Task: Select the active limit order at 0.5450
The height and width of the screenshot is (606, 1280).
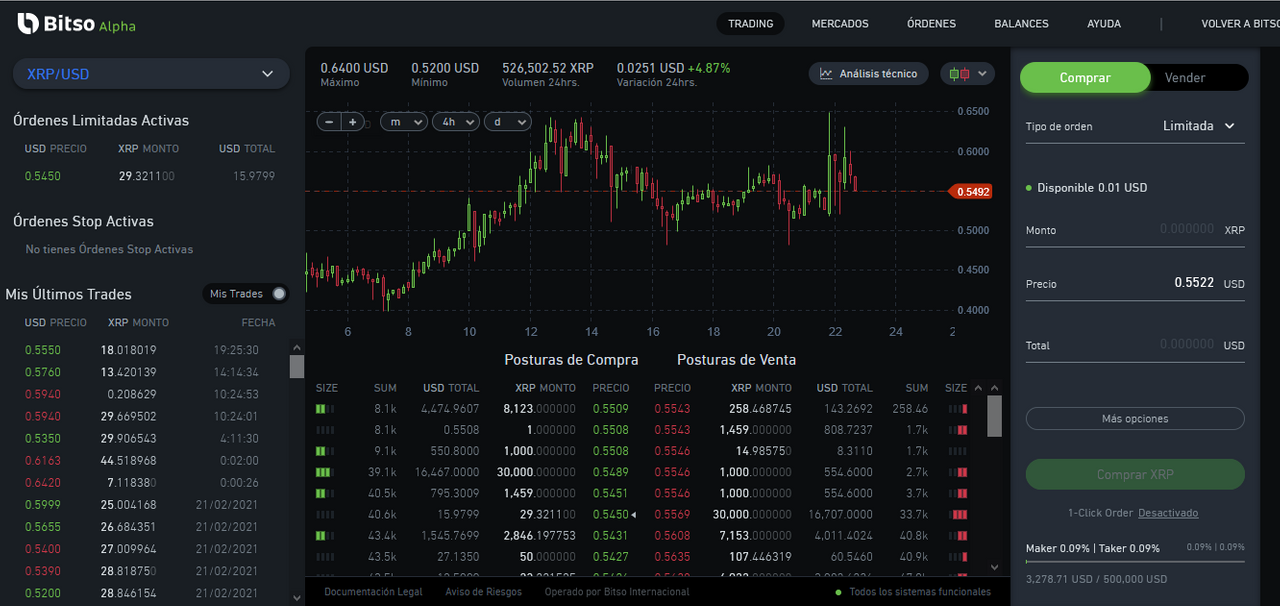Action: [x=150, y=176]
